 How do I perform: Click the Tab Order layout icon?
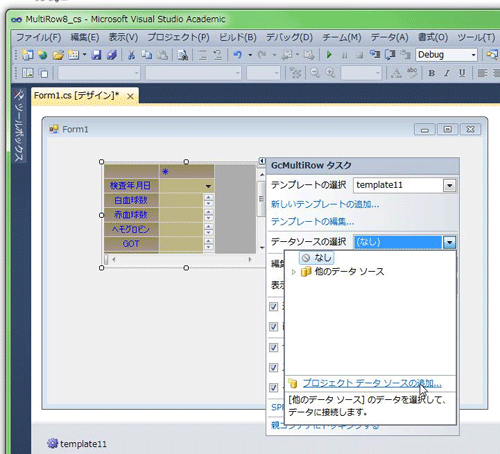(295, 73)
